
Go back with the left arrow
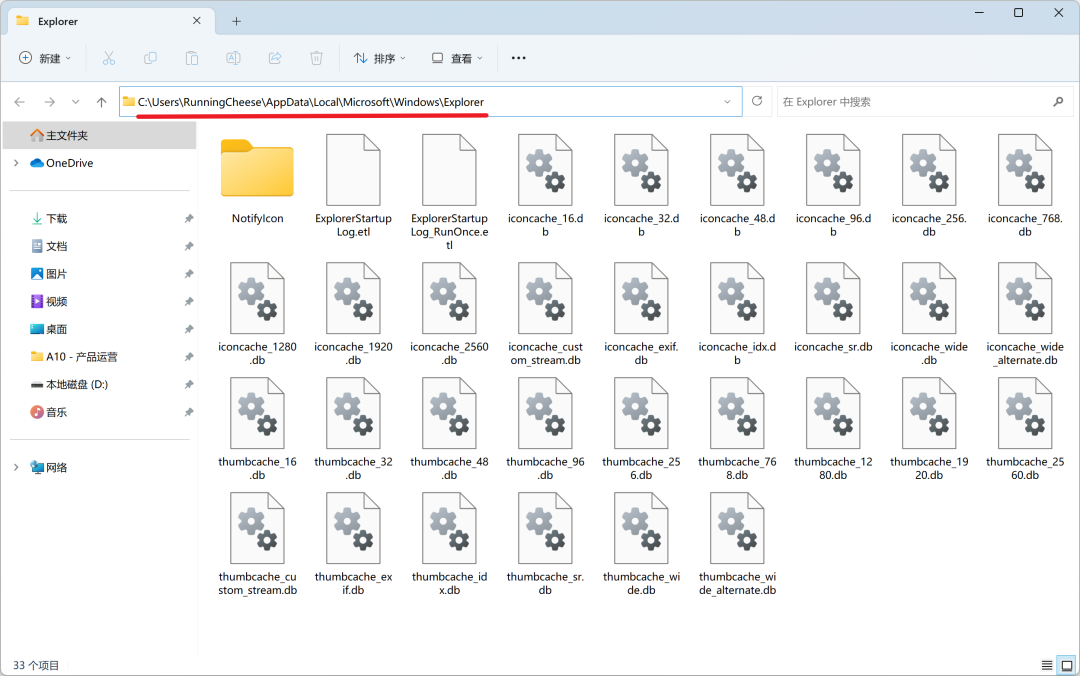click(x=20, y=102)
